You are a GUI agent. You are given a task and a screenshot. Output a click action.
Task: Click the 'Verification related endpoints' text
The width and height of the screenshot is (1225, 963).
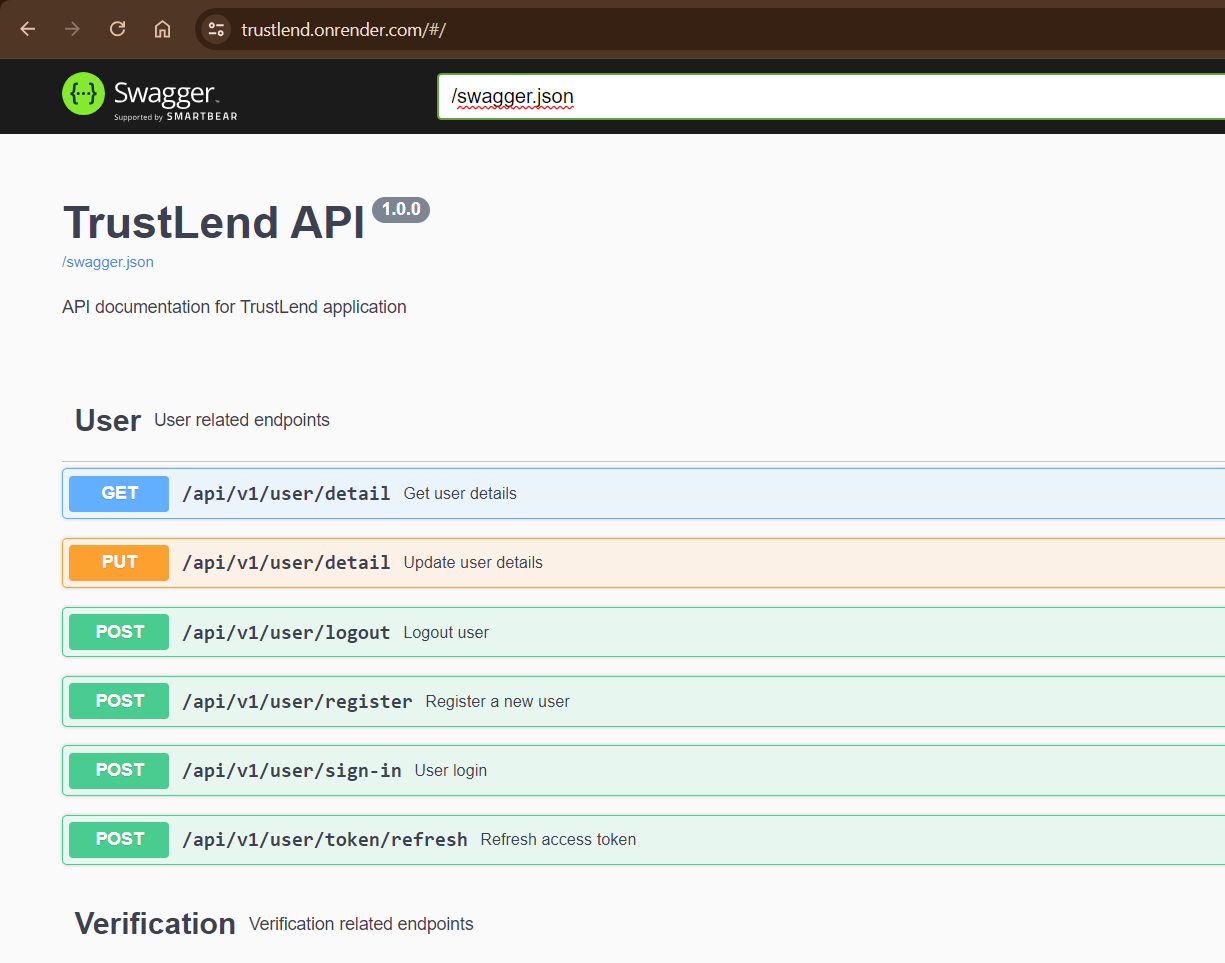361,924
